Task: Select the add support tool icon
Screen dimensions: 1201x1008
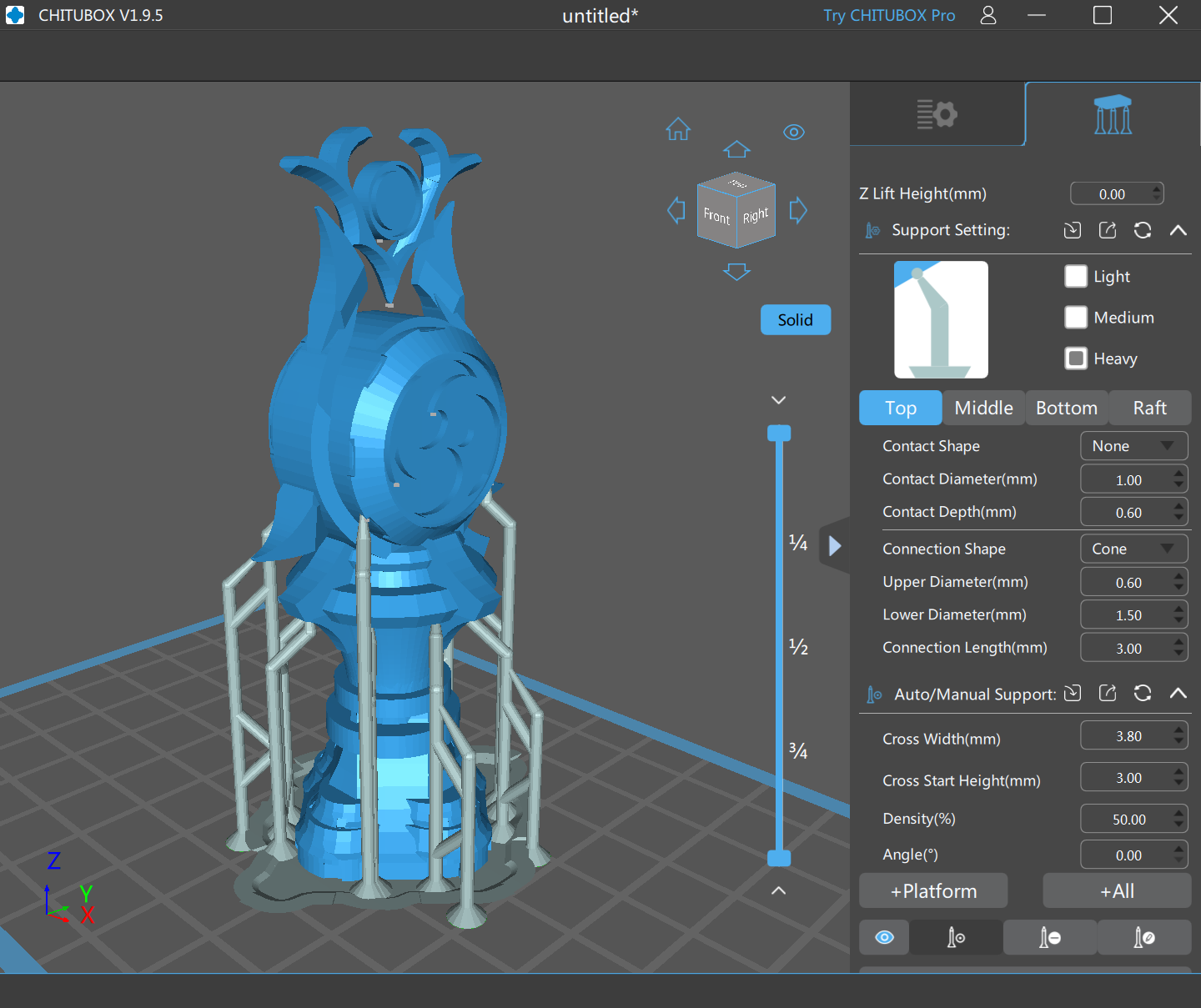Action: [x=956, y=937]
